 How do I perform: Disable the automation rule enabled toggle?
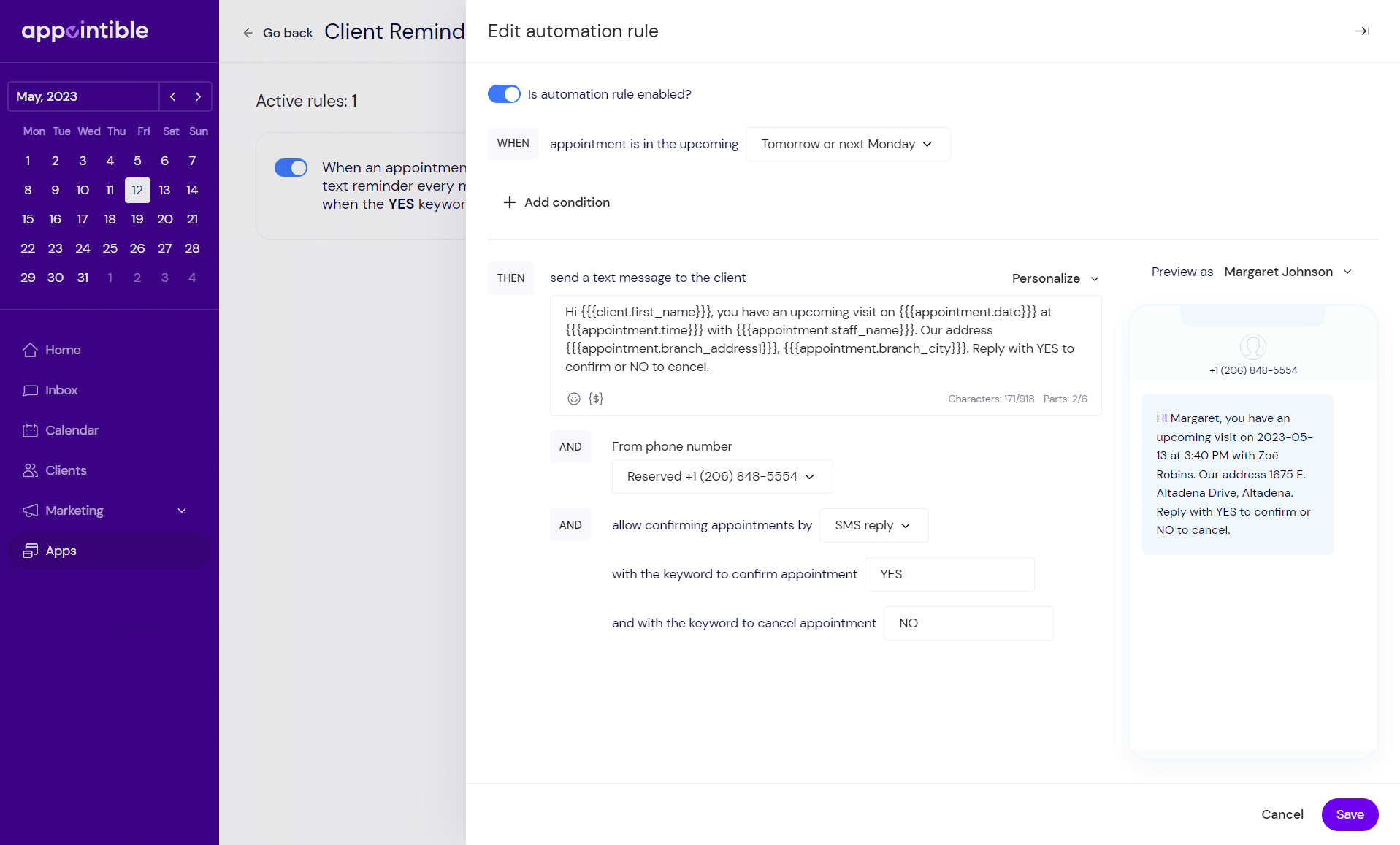click(x=504, y=93)
